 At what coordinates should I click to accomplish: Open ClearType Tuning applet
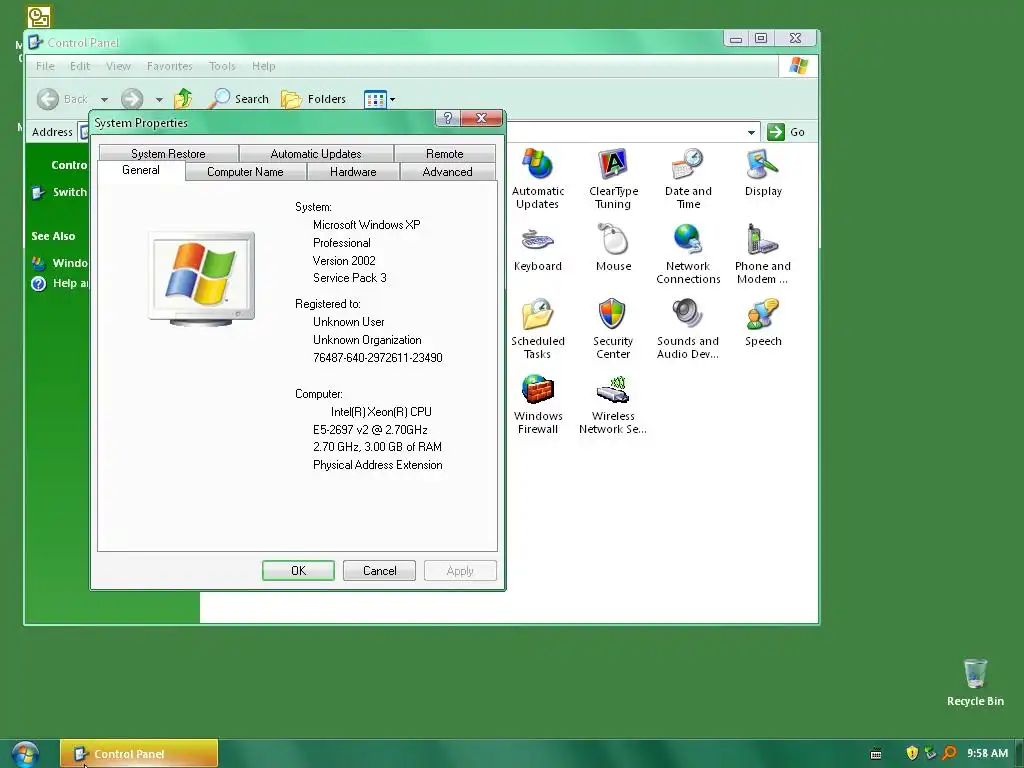pos(613,178)
